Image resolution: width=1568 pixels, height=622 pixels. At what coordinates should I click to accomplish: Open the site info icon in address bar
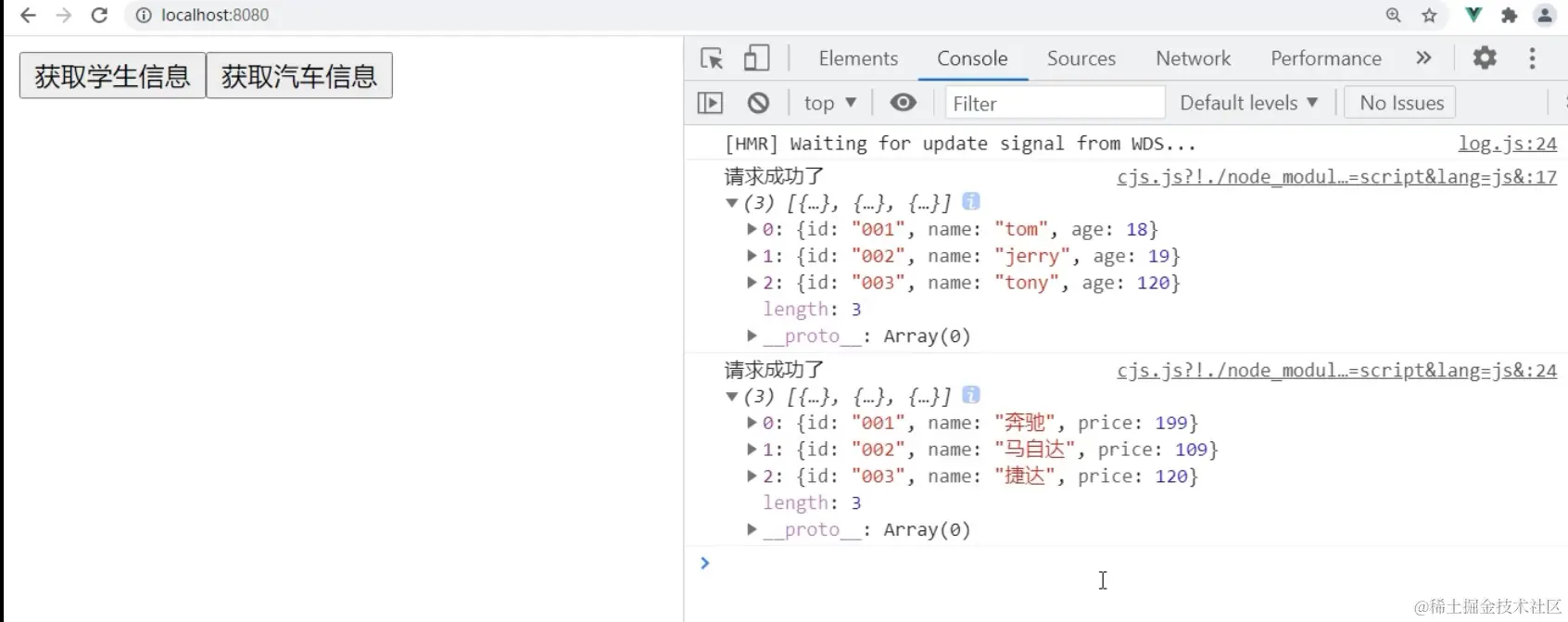coord(144,15)
